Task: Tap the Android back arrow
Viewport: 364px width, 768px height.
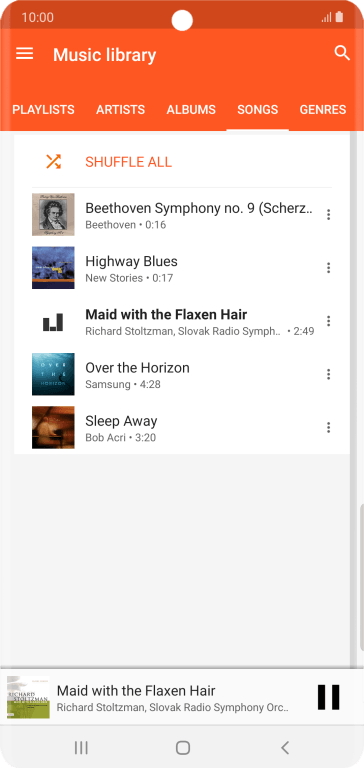Action: pyautogui.click(x=285, y=747)
